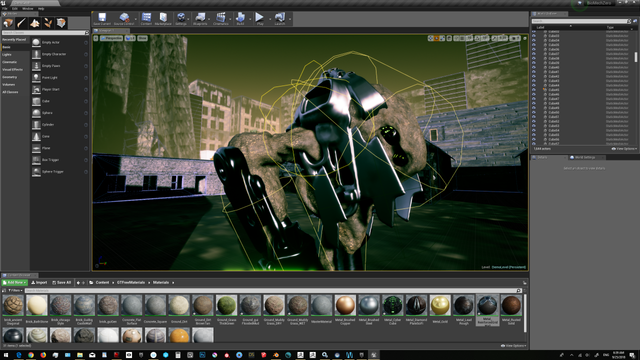Open the Lit view mode dropdown
Image resolution: width=640 pixels, height=360 pixels.
(x=130, y=38)
